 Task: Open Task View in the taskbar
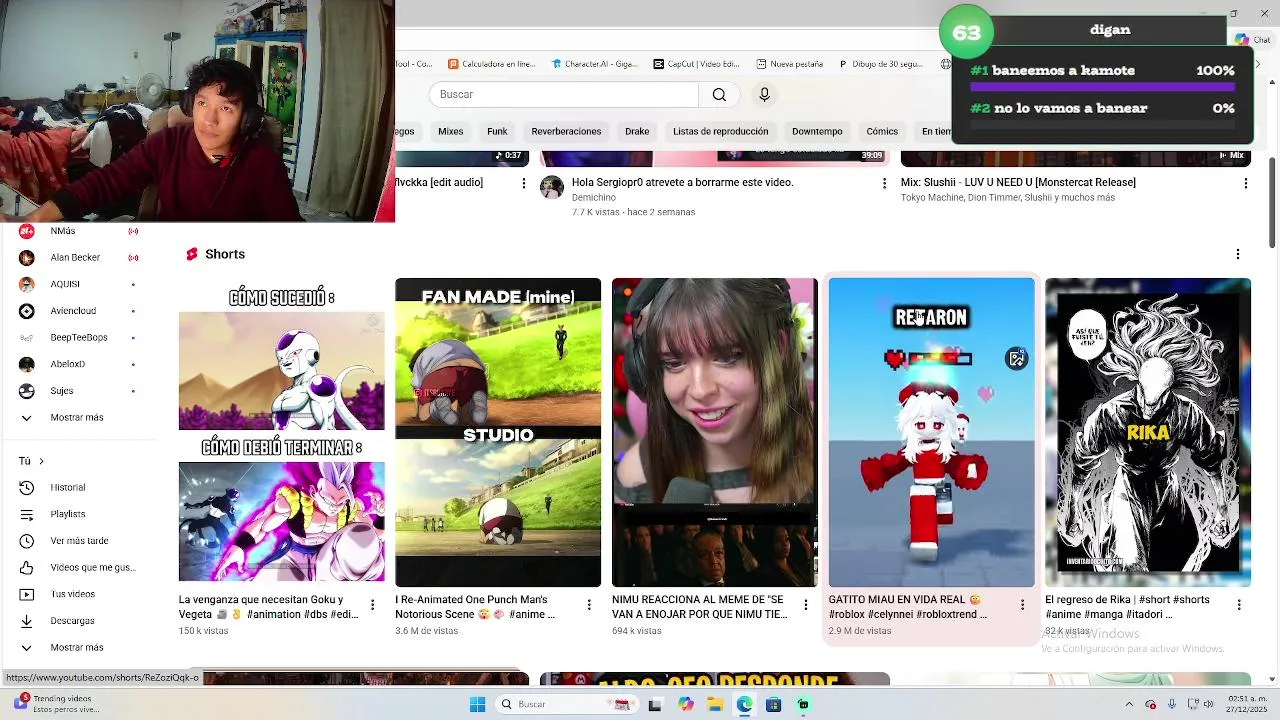coord(655,704)
